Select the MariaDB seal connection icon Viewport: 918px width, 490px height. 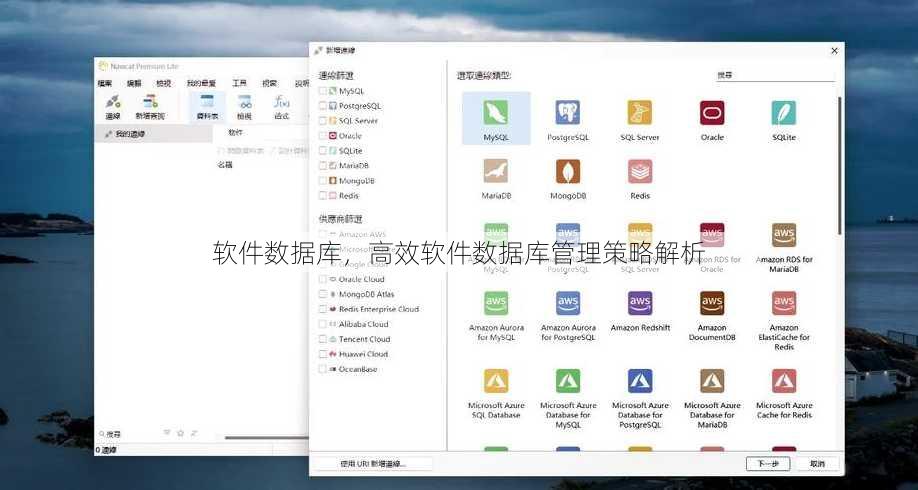click(x=496, y=171)
